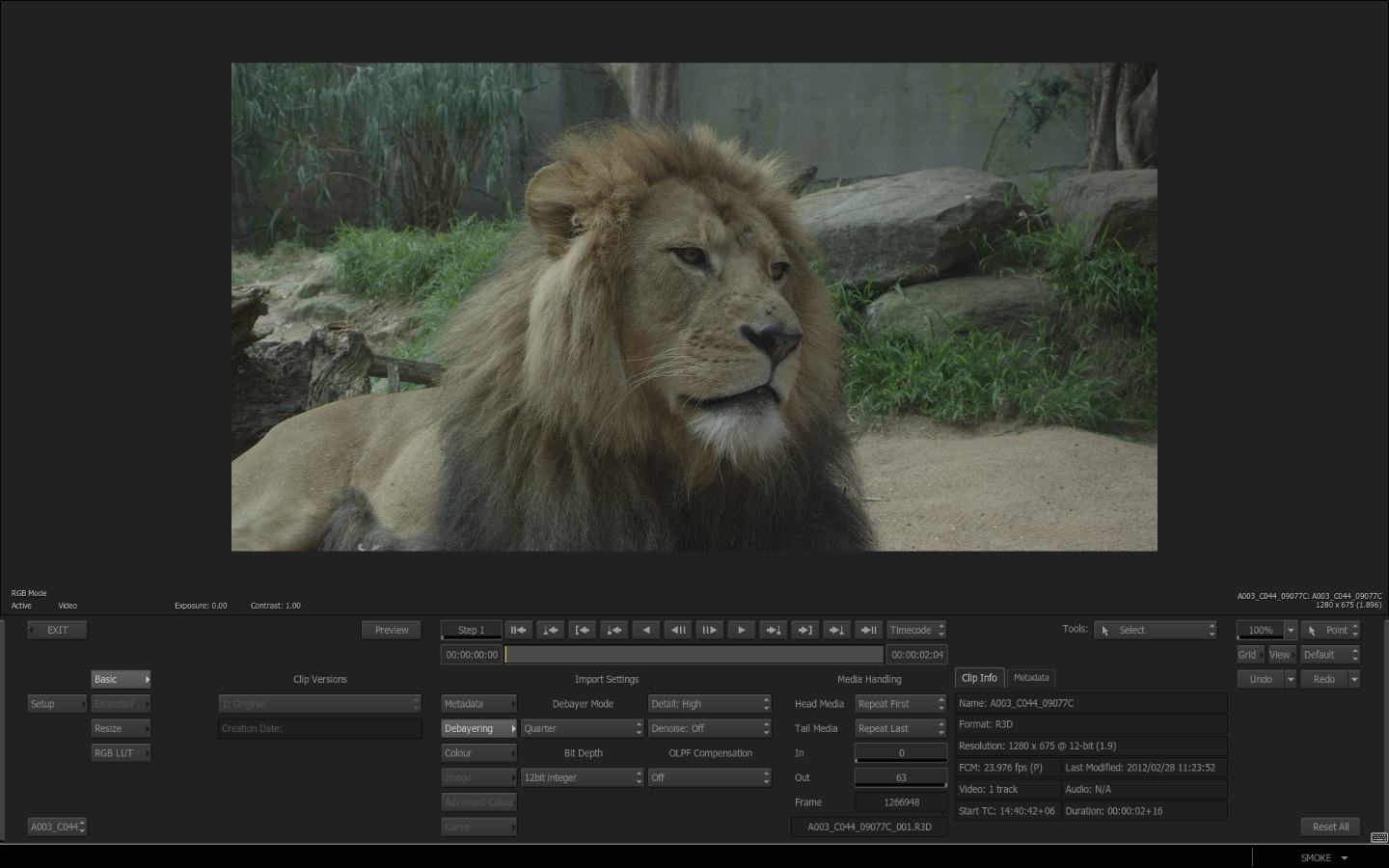The height and width of the screenshot is (868, 1389).
Task: Go to the in point bracket
Action: [582, 630]
